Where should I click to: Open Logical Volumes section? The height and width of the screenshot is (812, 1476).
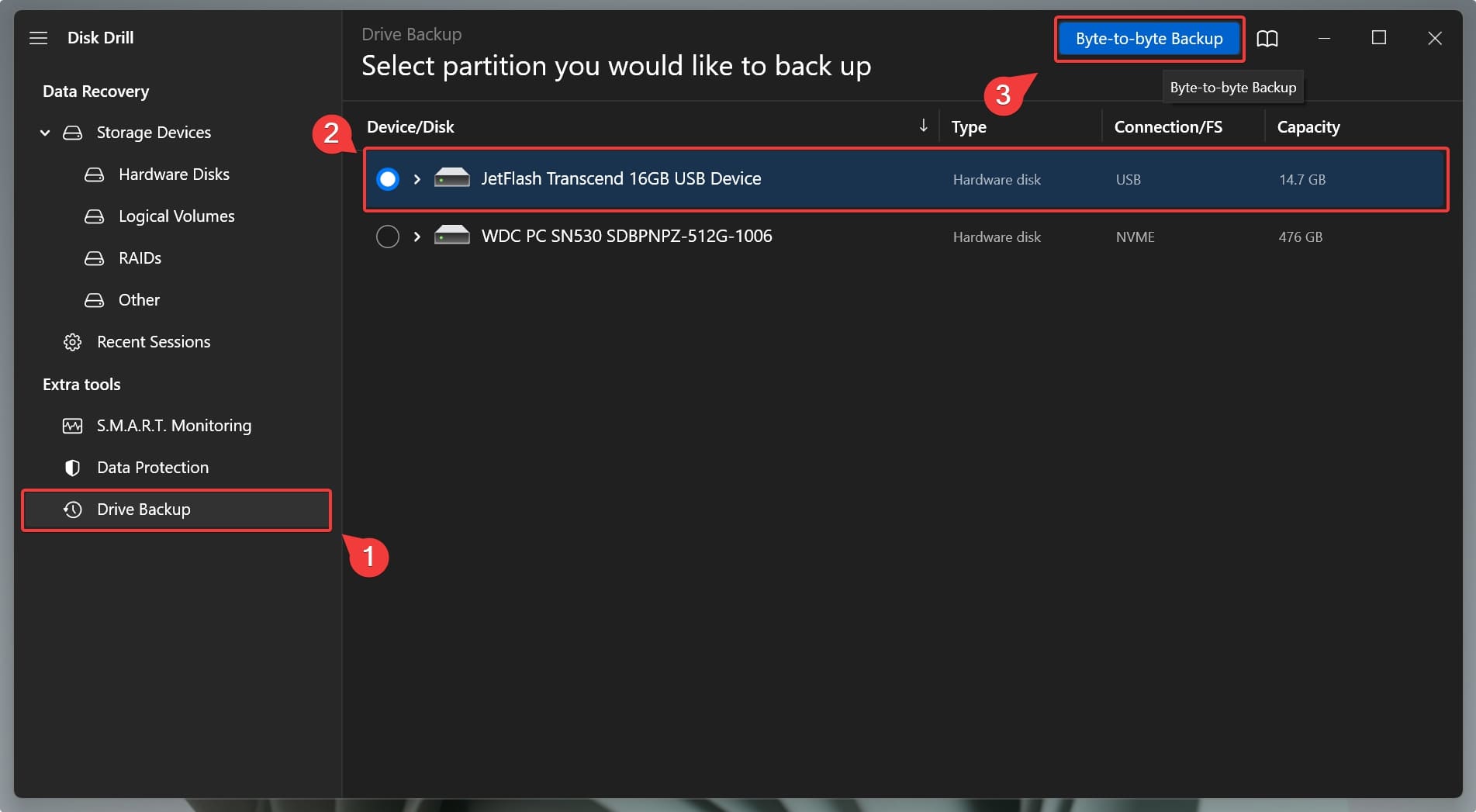[176, 216]
